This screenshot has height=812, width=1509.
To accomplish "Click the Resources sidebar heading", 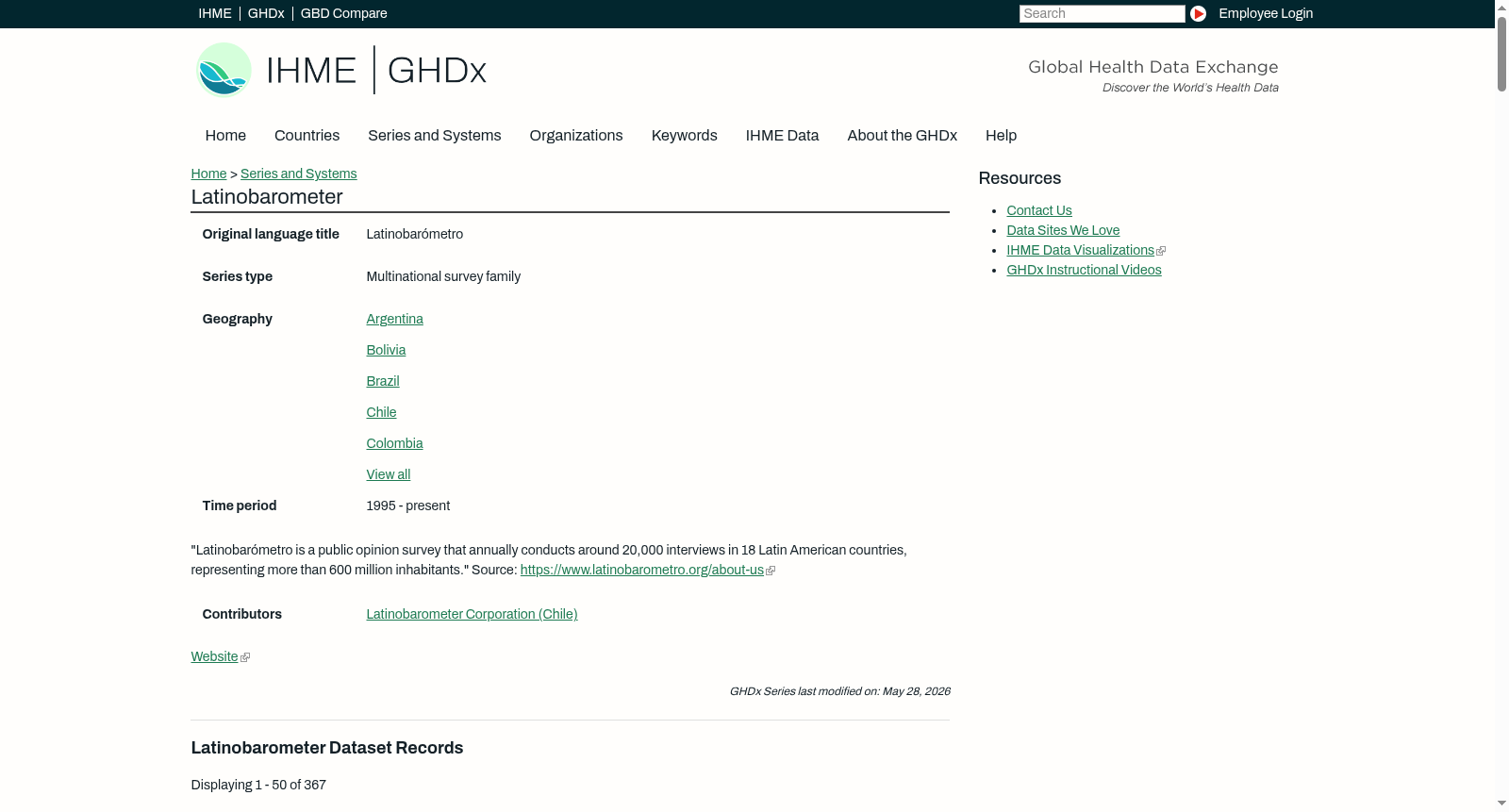I will [x=1020, y=178].
